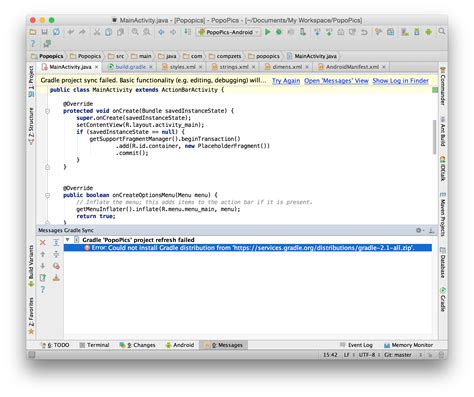Viewport: 474px width, 397px height.
Task: Click the compzets breadcrumb folder
Action: [x=225, y=56]
